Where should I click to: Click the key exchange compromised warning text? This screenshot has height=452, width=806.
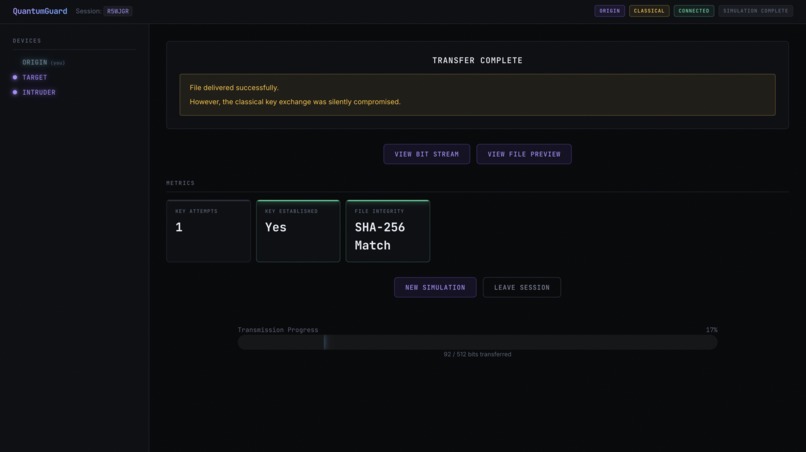[x=295, y=102]
